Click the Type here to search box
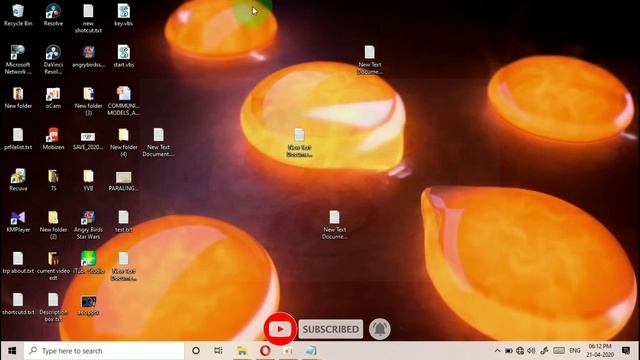The width and height of the screenshot is (640, 360). [104, 351]
